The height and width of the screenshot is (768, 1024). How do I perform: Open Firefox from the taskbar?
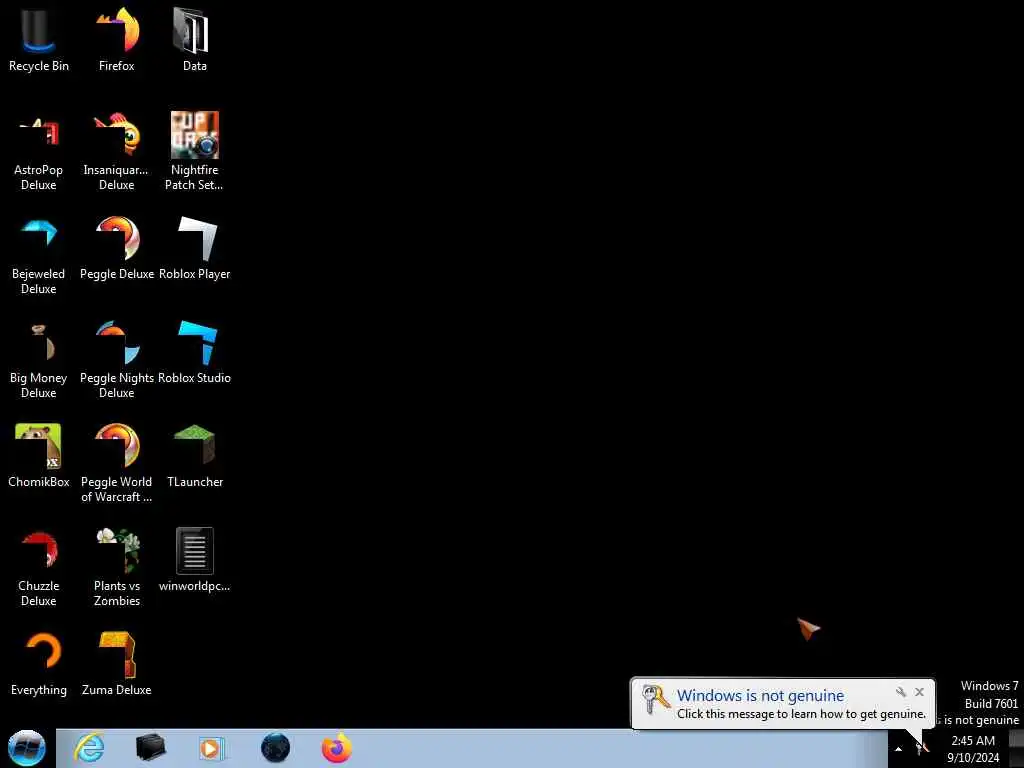[x=337, y=748]
